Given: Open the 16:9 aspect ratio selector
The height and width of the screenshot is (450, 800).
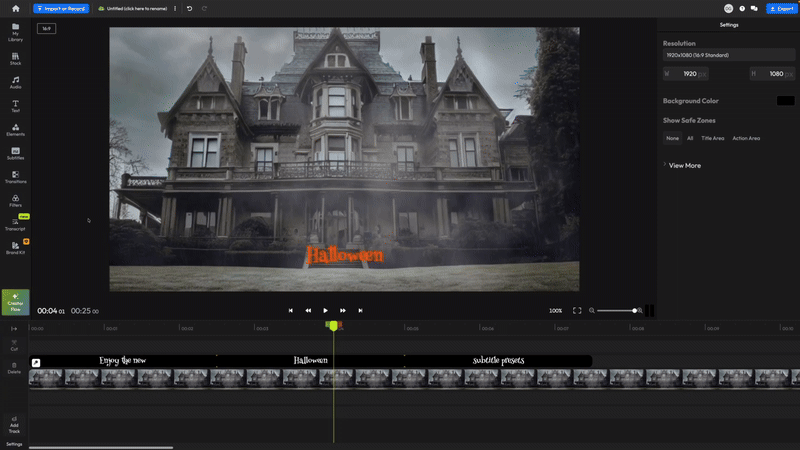Looking at the screenshot, I should pos(45,29).
